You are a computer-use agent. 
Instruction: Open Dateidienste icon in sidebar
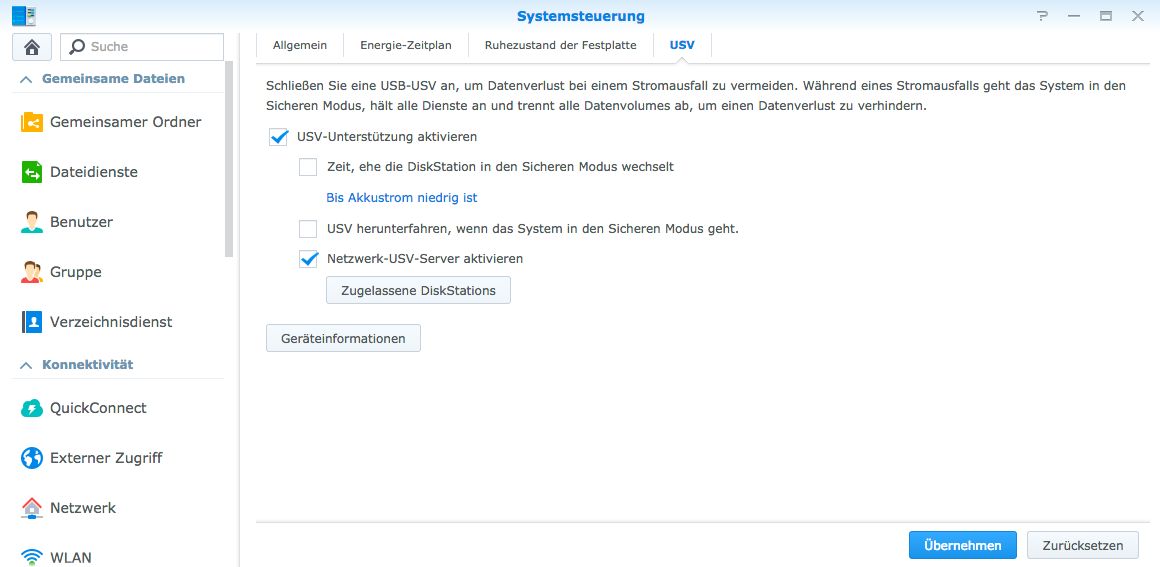tap(32, 172)
